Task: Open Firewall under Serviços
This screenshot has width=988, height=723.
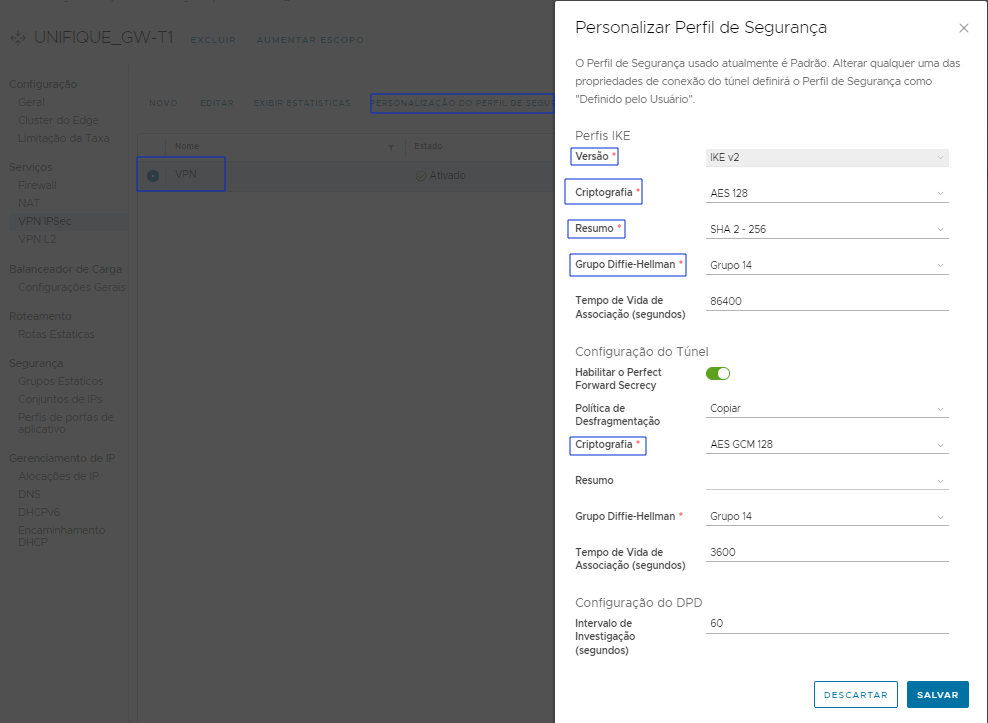Action: [37, 185]
